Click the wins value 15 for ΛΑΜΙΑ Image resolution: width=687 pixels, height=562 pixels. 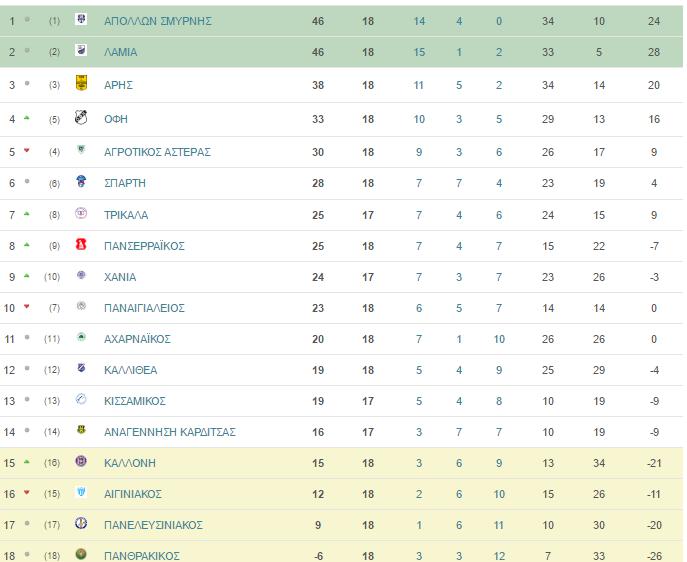419,52
